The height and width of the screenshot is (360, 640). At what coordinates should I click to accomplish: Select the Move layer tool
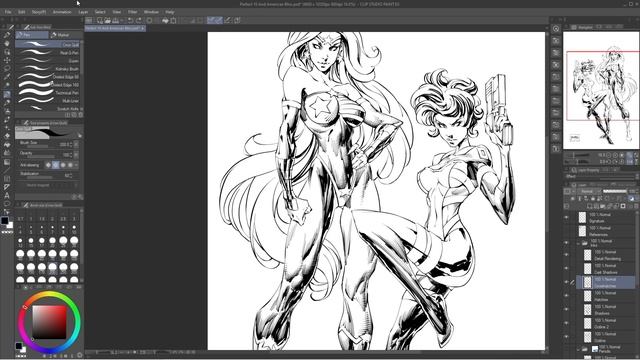(7, 60)
